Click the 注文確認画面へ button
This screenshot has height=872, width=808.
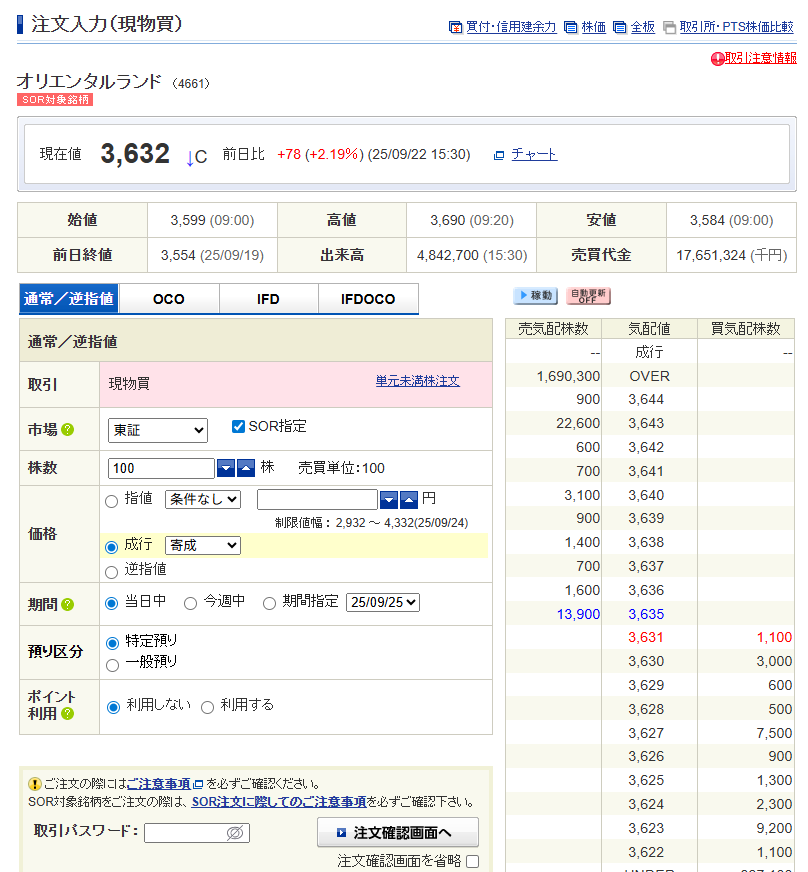[397, 832]
